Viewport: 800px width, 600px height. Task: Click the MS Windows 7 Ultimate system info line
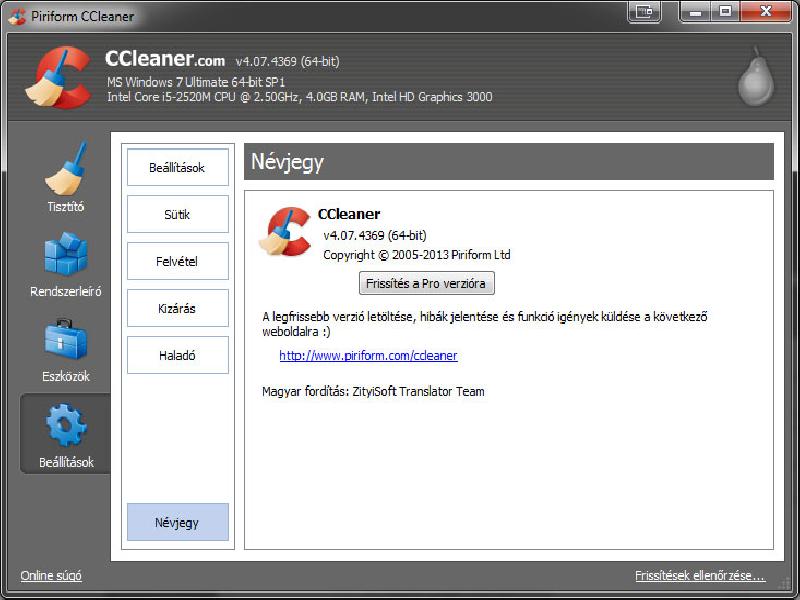[196, 82]
